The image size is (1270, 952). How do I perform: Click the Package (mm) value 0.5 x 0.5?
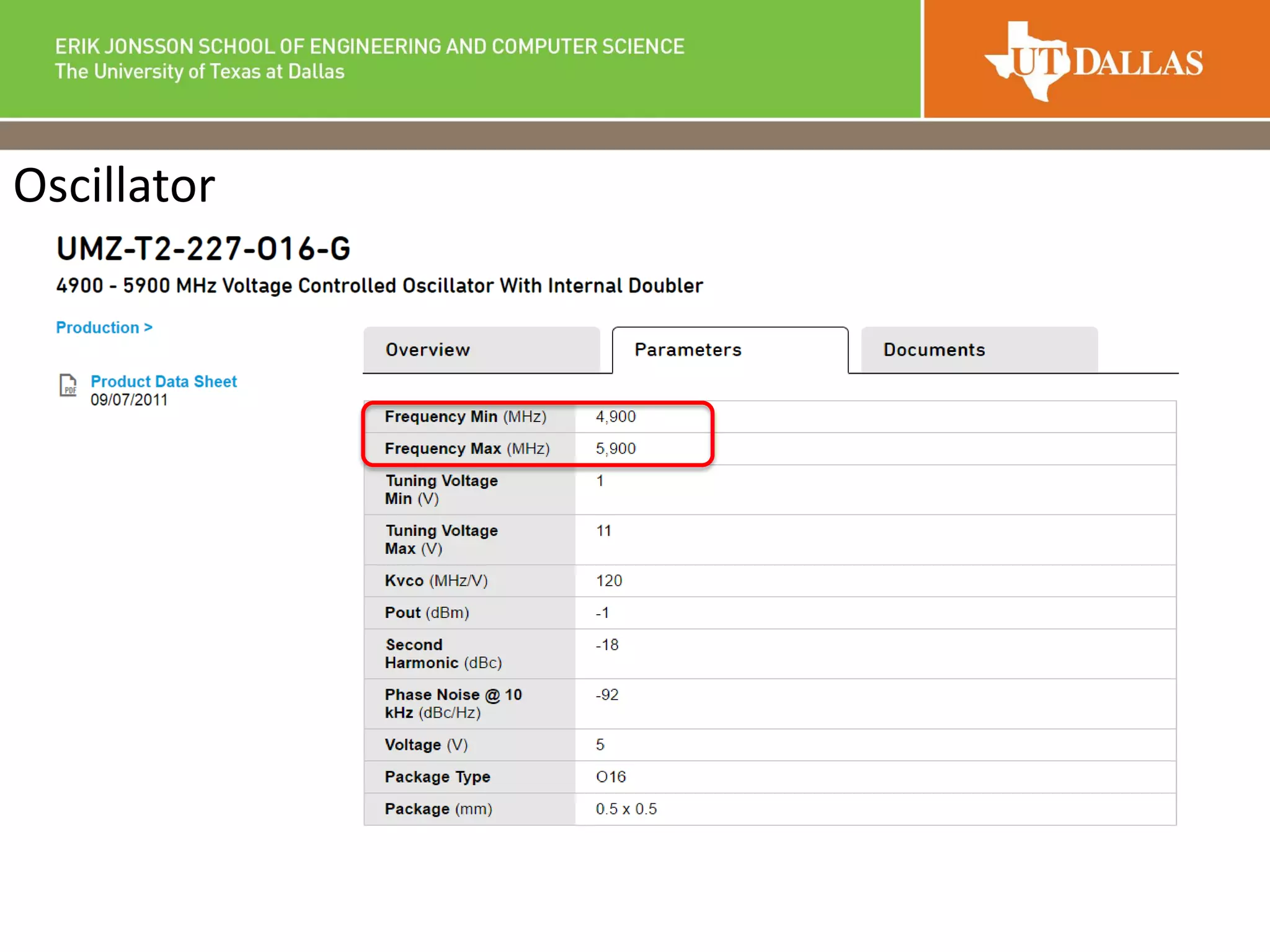pos(626,809)
